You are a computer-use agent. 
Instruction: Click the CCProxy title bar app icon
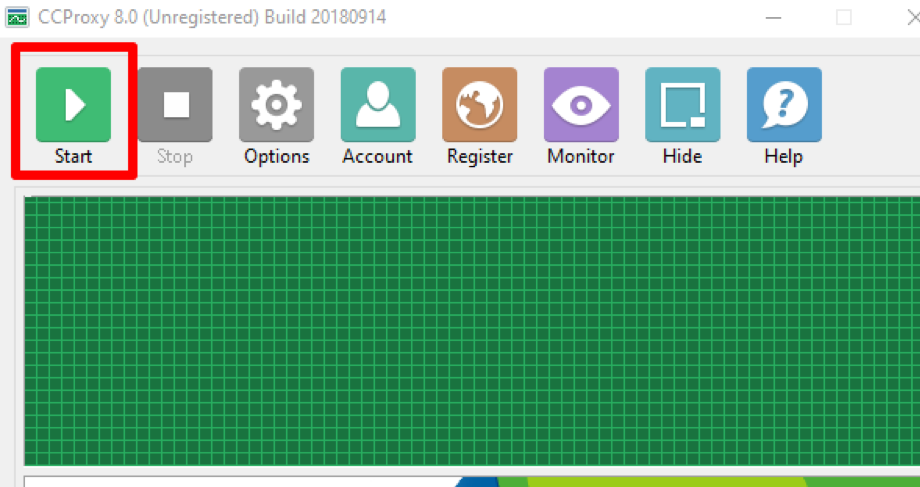tap(17, 17)
